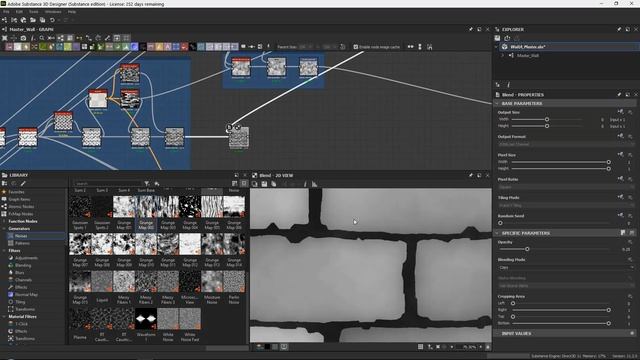Open the Blending Mode dropdown
640x360 pixels.
pos(565,268)
